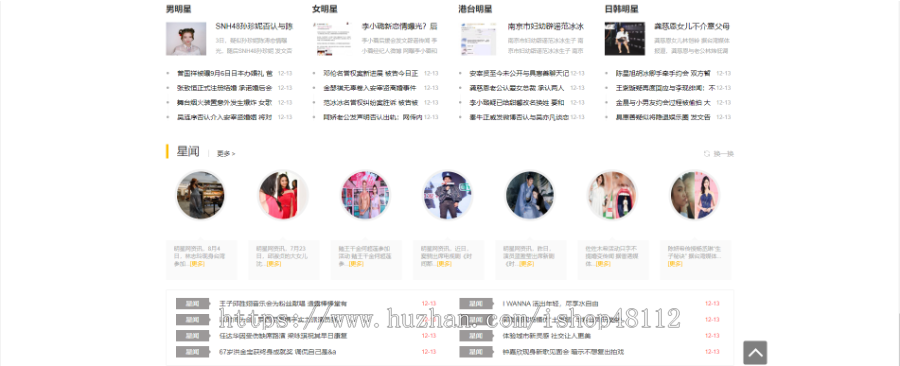Click the back-to-top arrow button
This screenshot has height=366, width=900.
[x=755, y=353]
